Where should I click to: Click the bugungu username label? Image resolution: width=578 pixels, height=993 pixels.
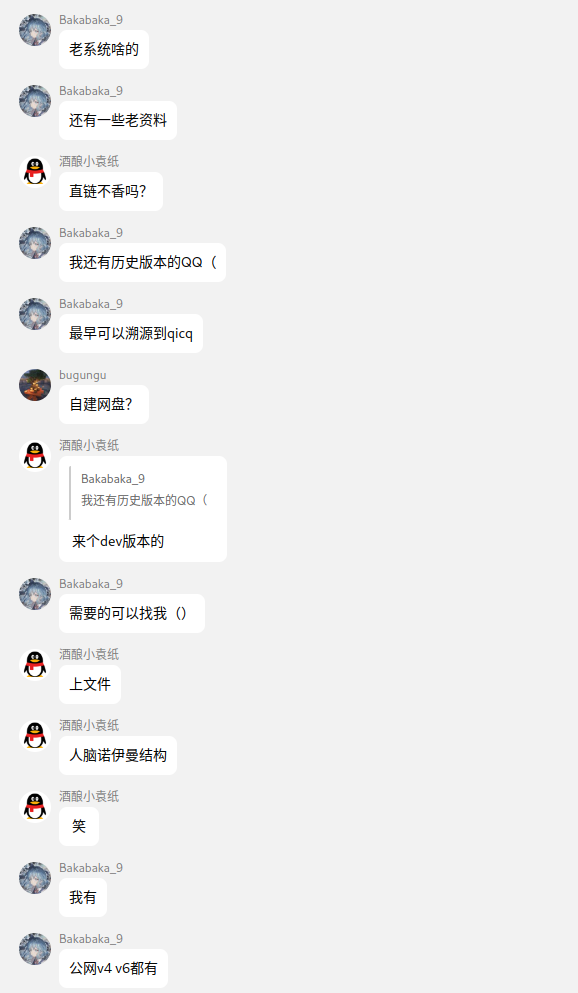tap(83, 375)
